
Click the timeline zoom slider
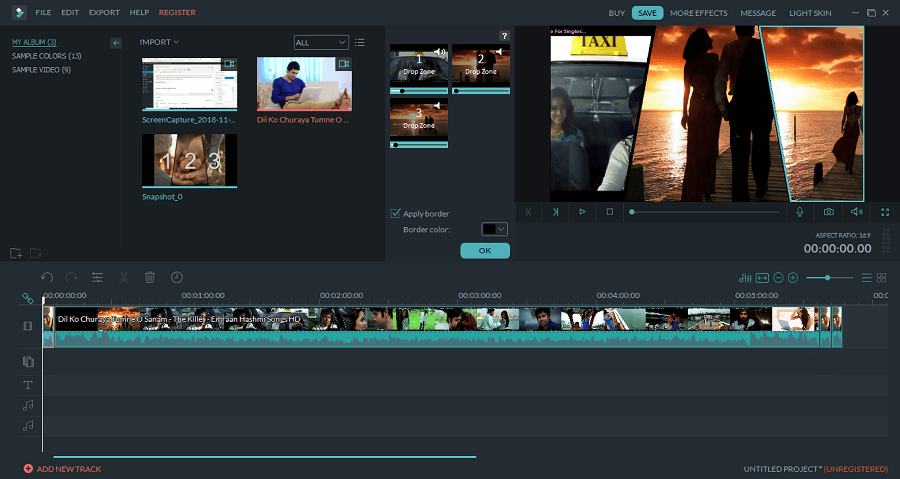tap(828, 277)
